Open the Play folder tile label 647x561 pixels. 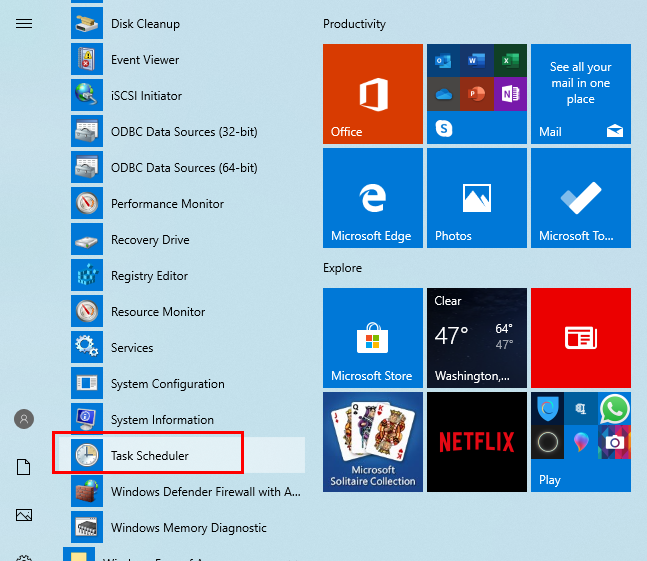pyautogui.click(x=550, y=480)
